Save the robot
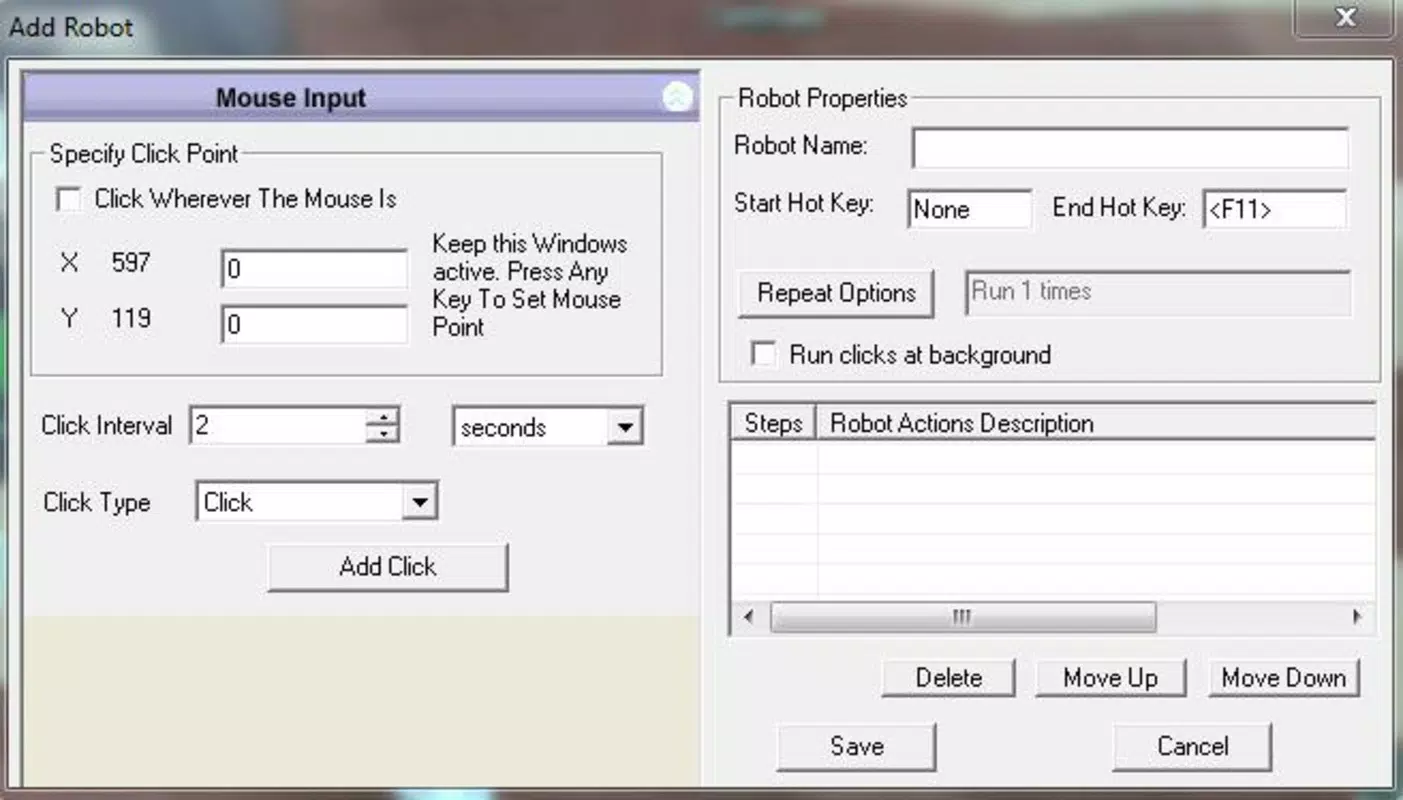Screen dimensions: 1403x800 856,747
